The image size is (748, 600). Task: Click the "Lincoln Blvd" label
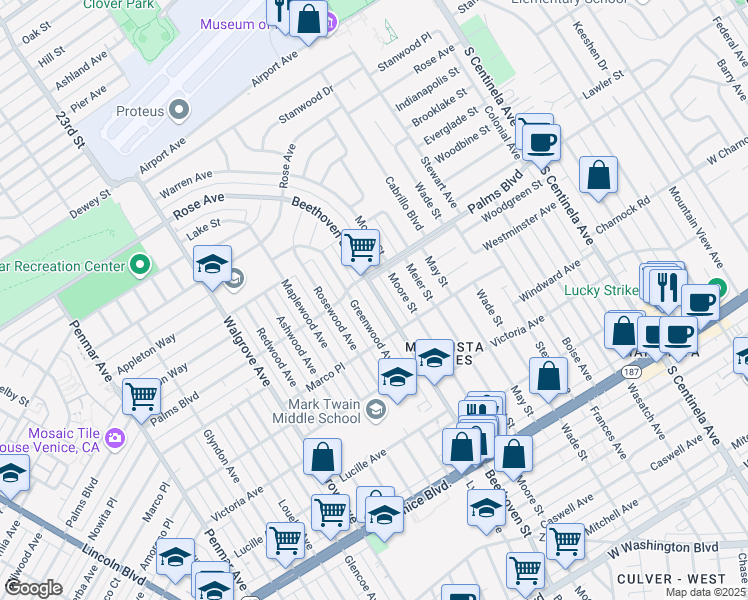coord(114,565)
